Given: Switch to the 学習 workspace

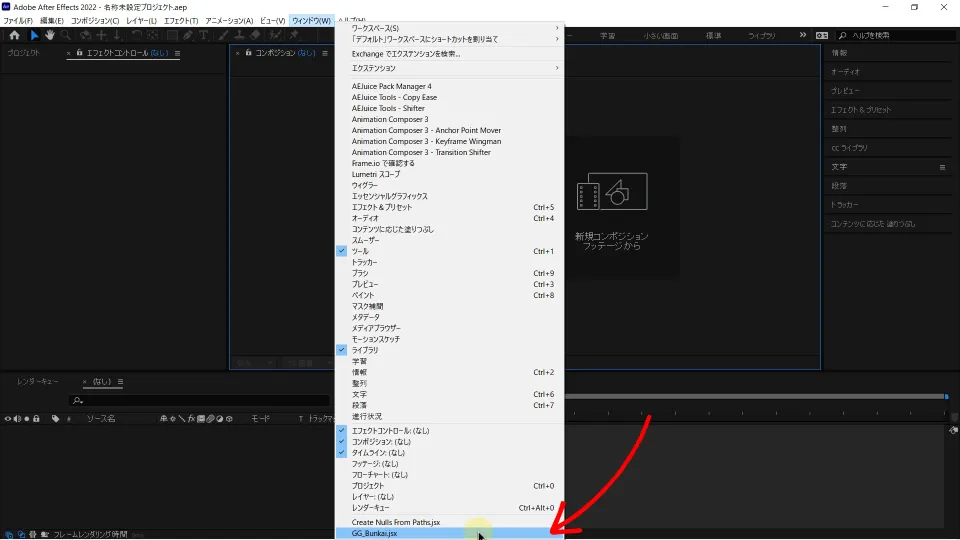Looking at the screenshot, I should (x=607, y=36).
